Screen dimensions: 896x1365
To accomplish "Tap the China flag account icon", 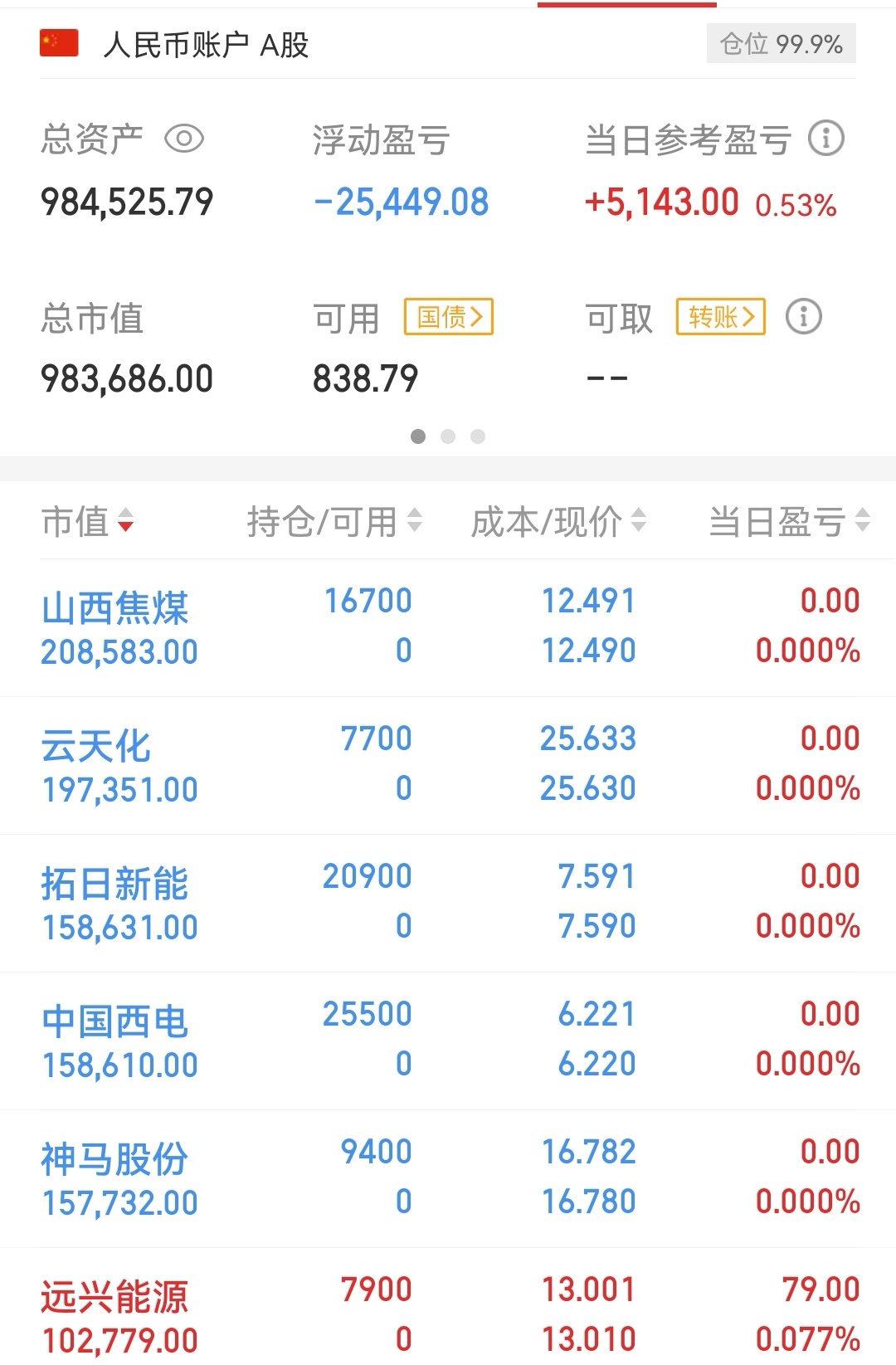I will click(59, 43).
